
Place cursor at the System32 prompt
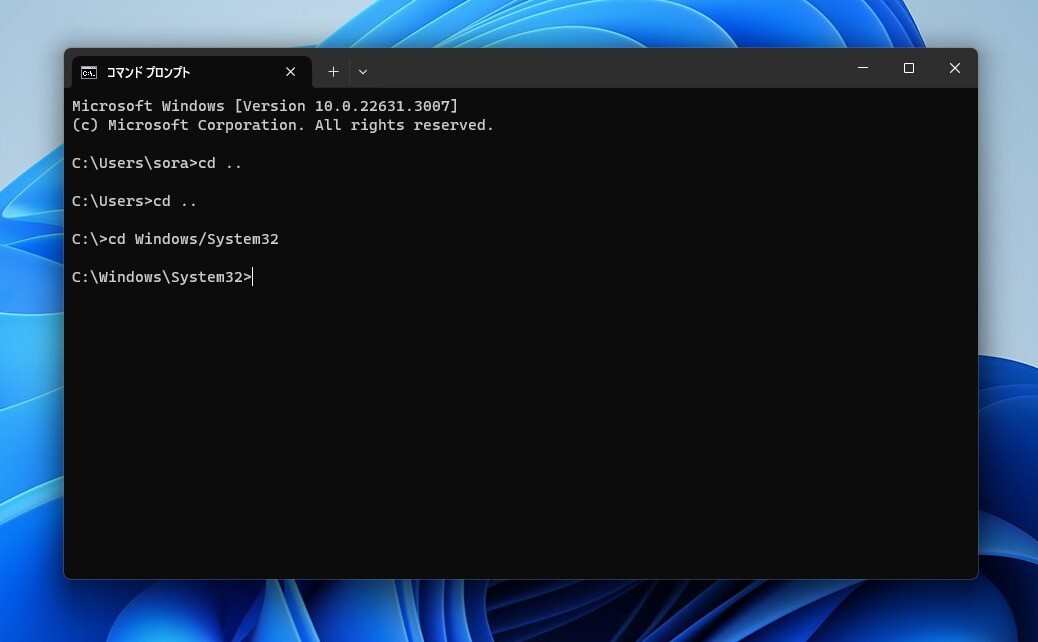[x=162, y=277]
